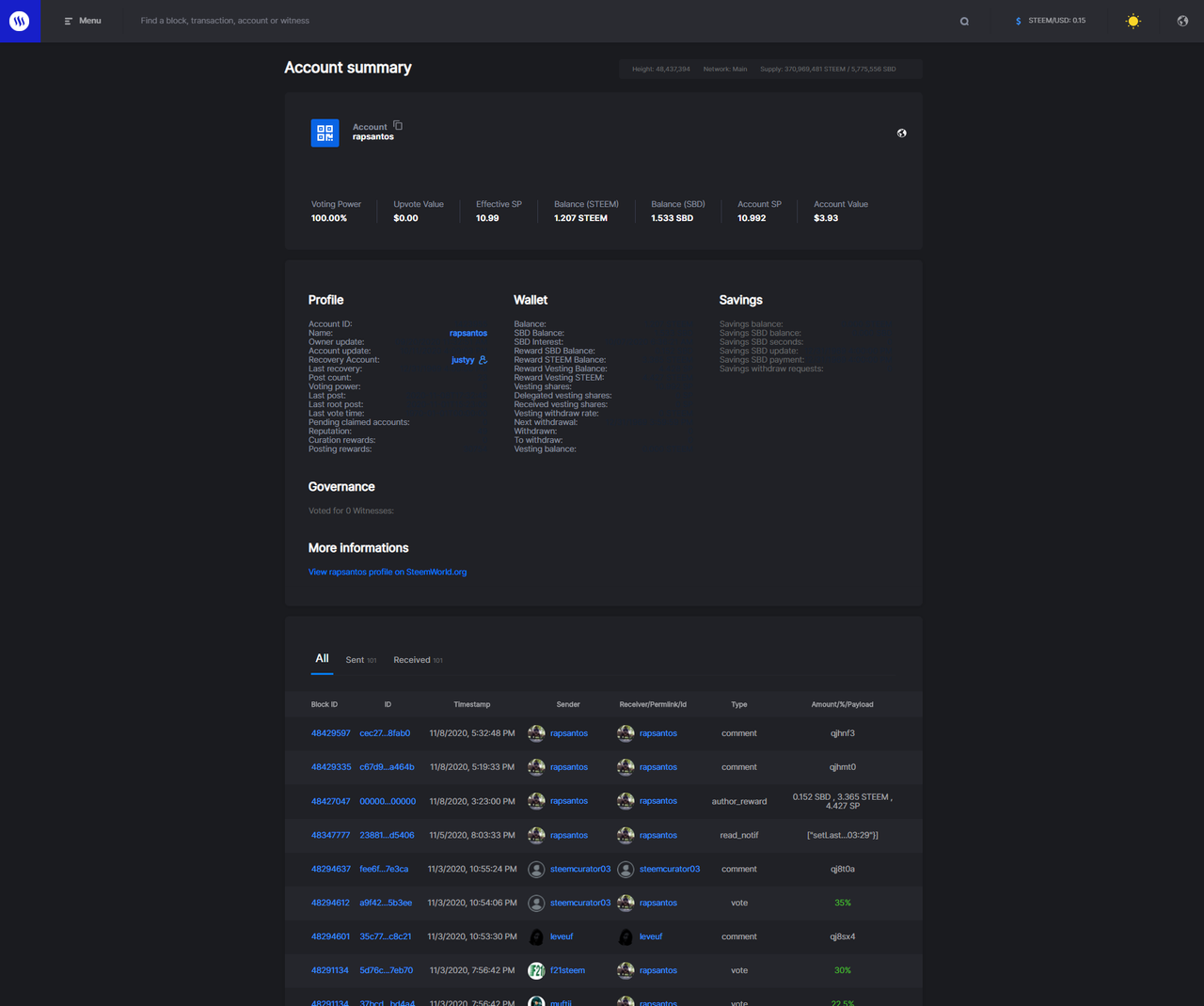Click sender rapsantos in block 48429597 row
1204x1006 pixels.
(569, 733)
